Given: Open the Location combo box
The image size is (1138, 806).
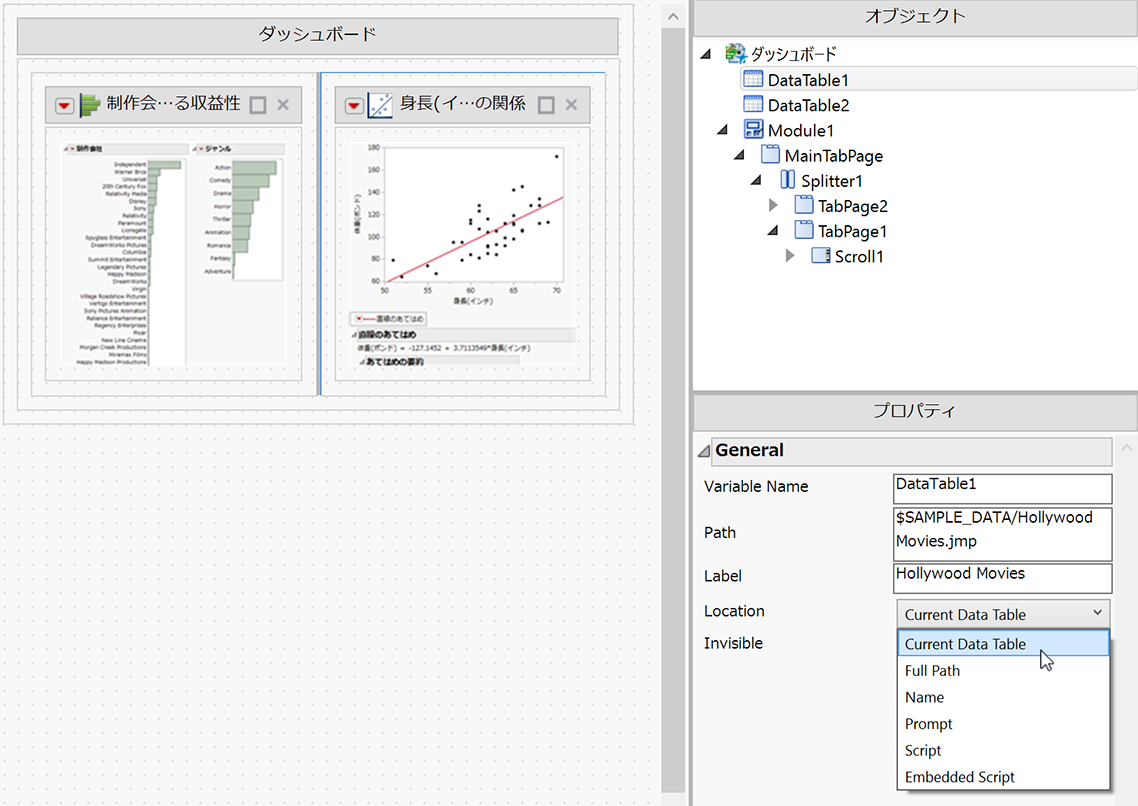Looking at the screenshot, I should pos(1002,614).
